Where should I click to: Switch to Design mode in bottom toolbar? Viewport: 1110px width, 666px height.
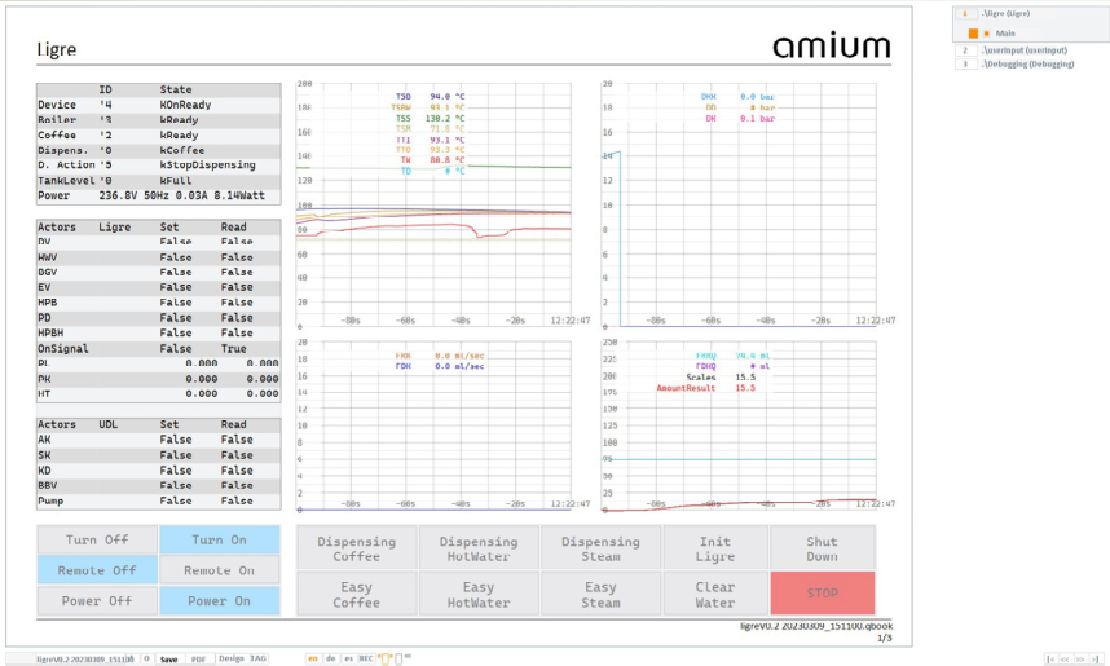231,659
